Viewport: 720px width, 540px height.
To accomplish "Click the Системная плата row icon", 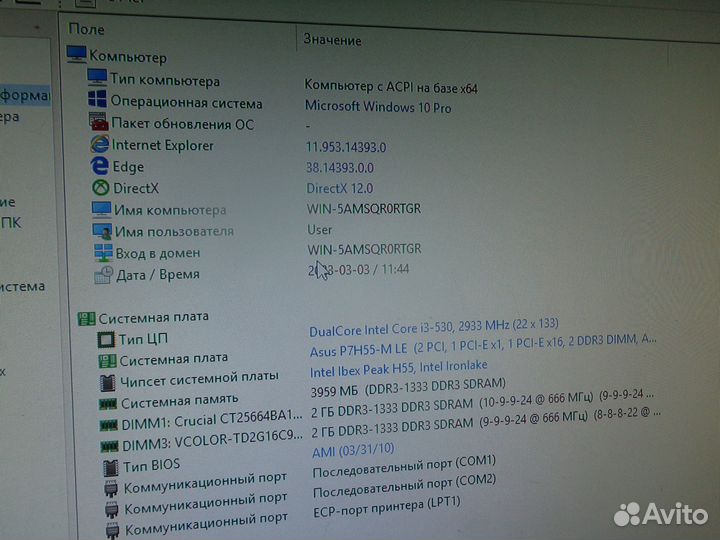I will coord(107,361).
